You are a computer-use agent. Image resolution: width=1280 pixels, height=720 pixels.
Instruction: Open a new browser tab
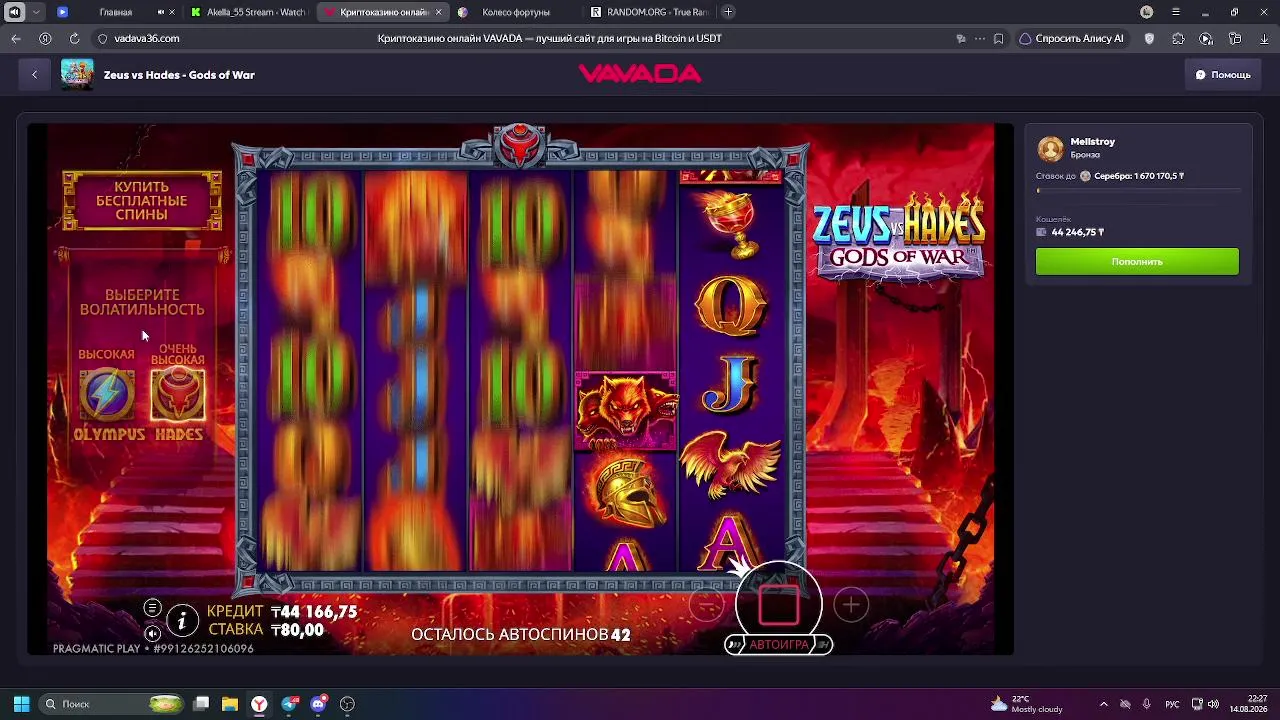coord(728,12)
